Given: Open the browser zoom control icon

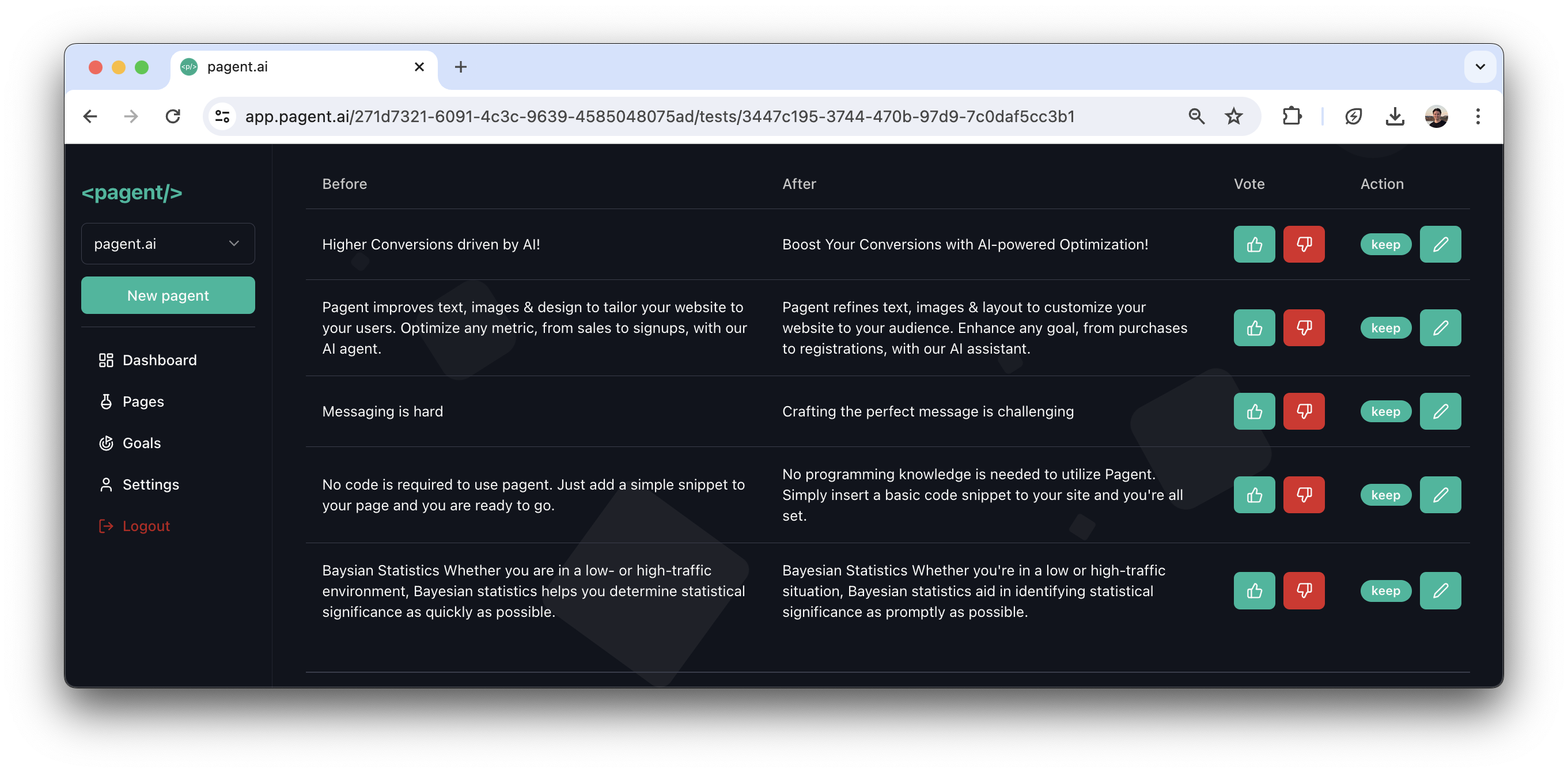Looking at the screenshot, I should 1196,116.
